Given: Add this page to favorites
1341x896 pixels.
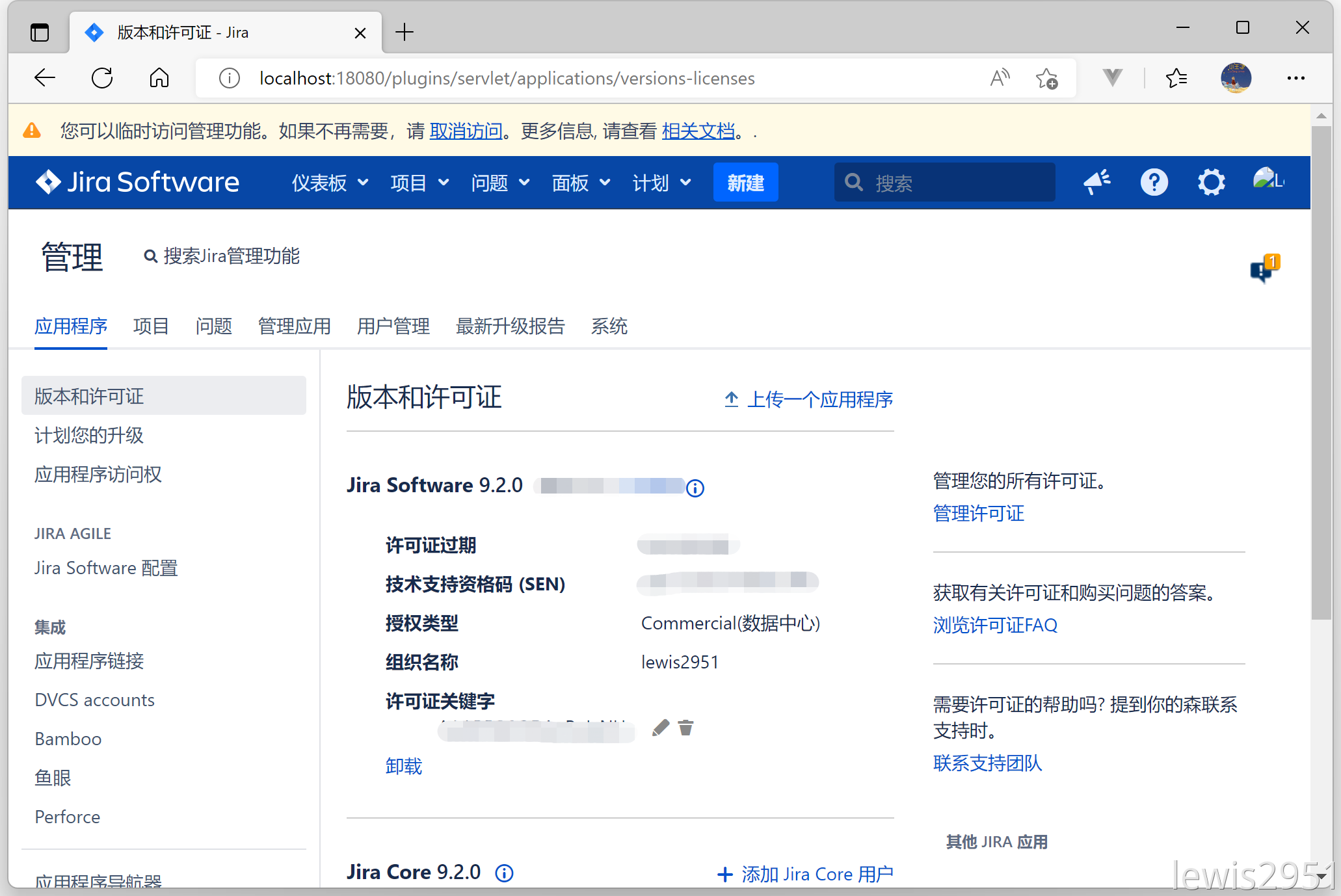Looking at the screenshot, I should point(1046,79).
